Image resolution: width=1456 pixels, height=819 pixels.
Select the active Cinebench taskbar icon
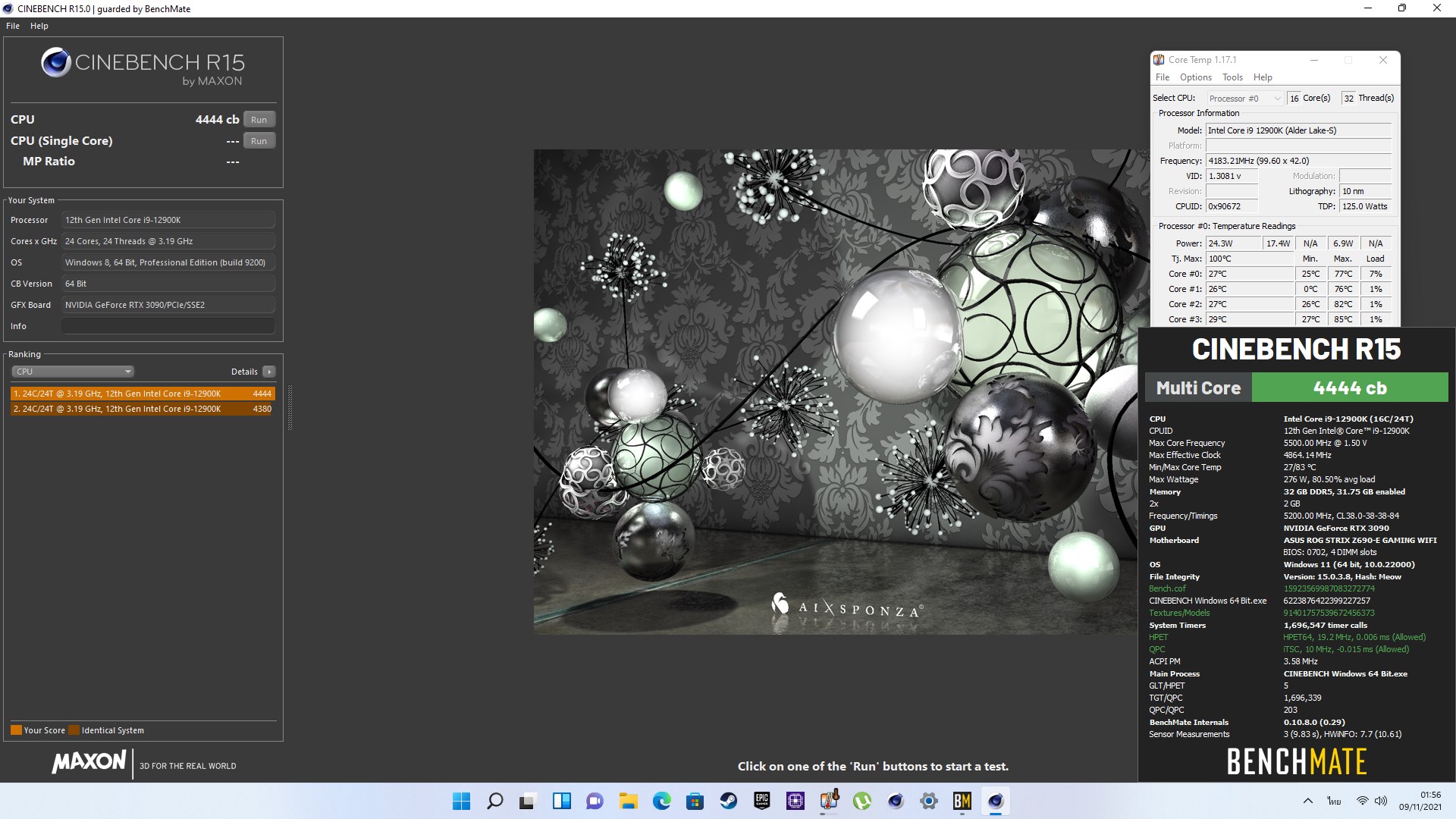pos(995,801)
